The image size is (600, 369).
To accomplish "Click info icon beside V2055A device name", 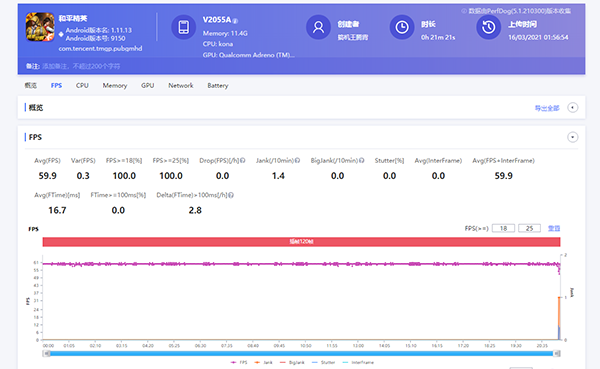I will [x=235, y=21].
